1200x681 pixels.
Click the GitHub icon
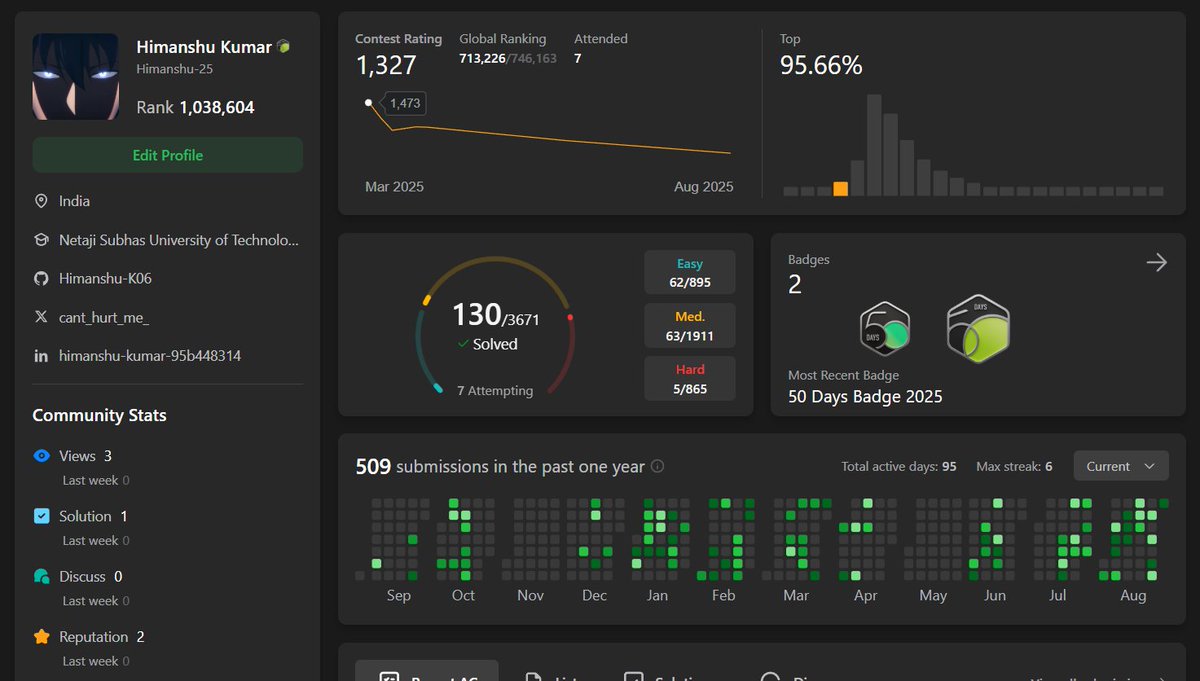click(41, 279)
